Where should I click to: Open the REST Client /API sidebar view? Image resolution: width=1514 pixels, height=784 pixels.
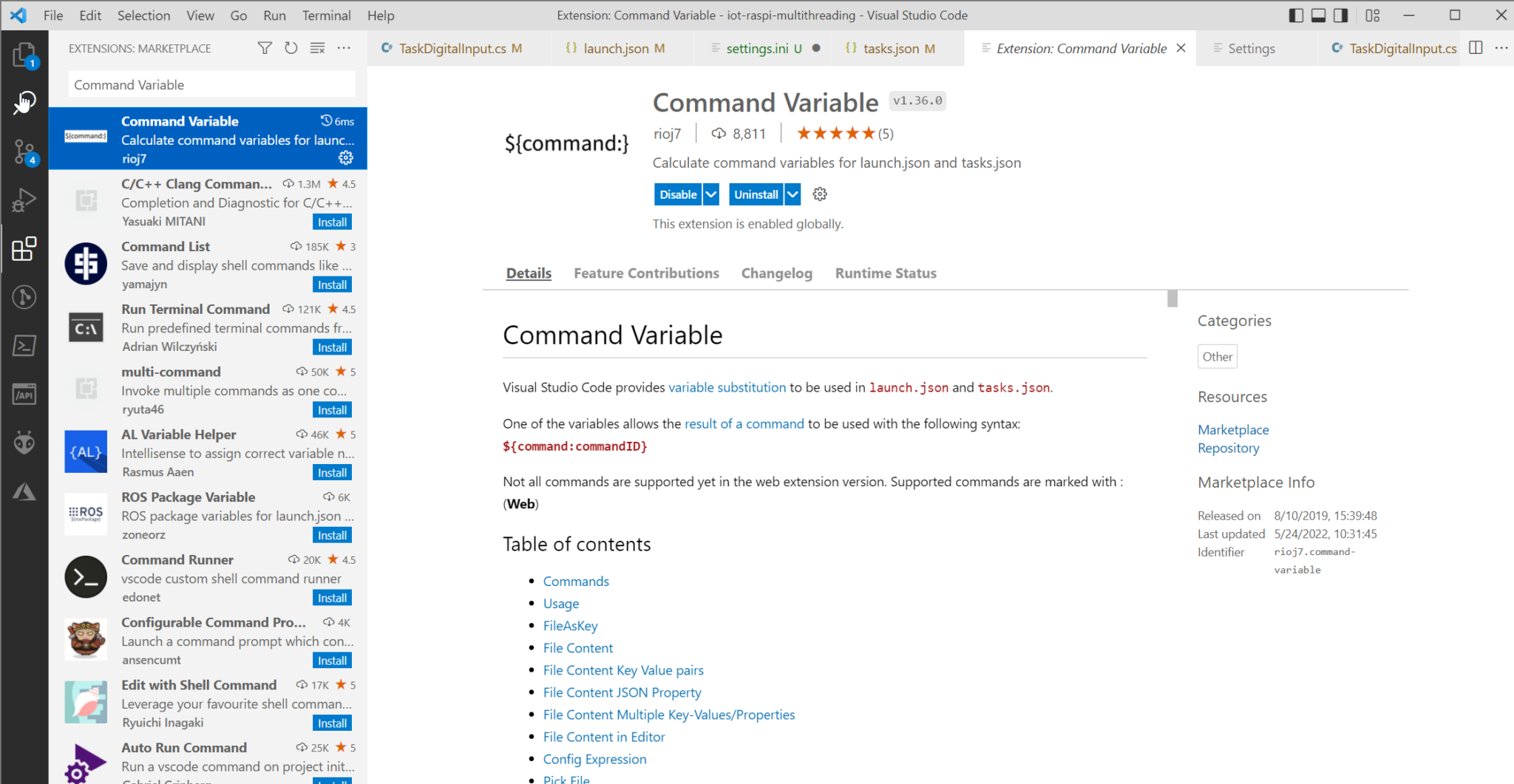[x=24, y=394]
